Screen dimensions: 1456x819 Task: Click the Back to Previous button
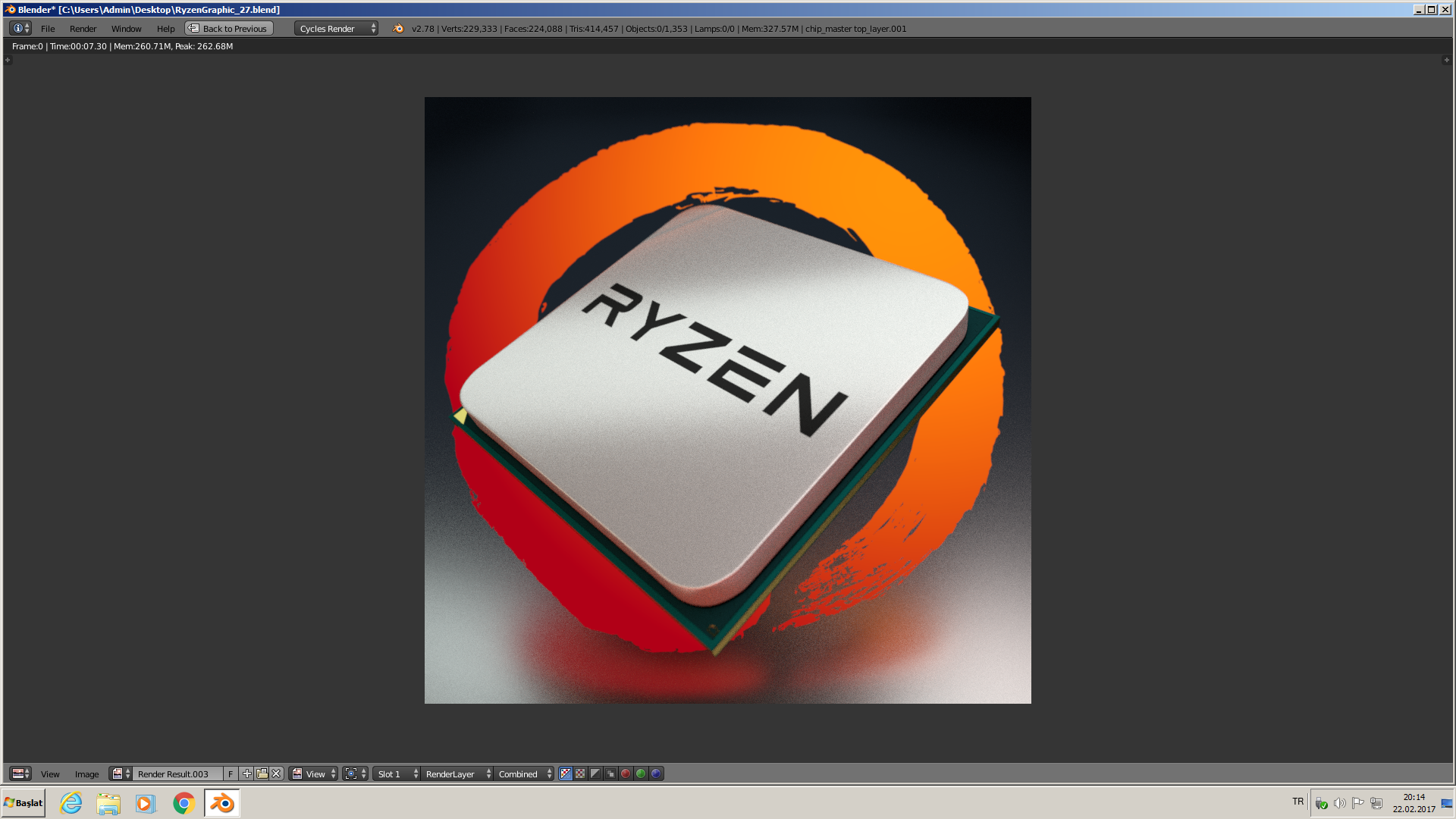(x=229, y=29)
